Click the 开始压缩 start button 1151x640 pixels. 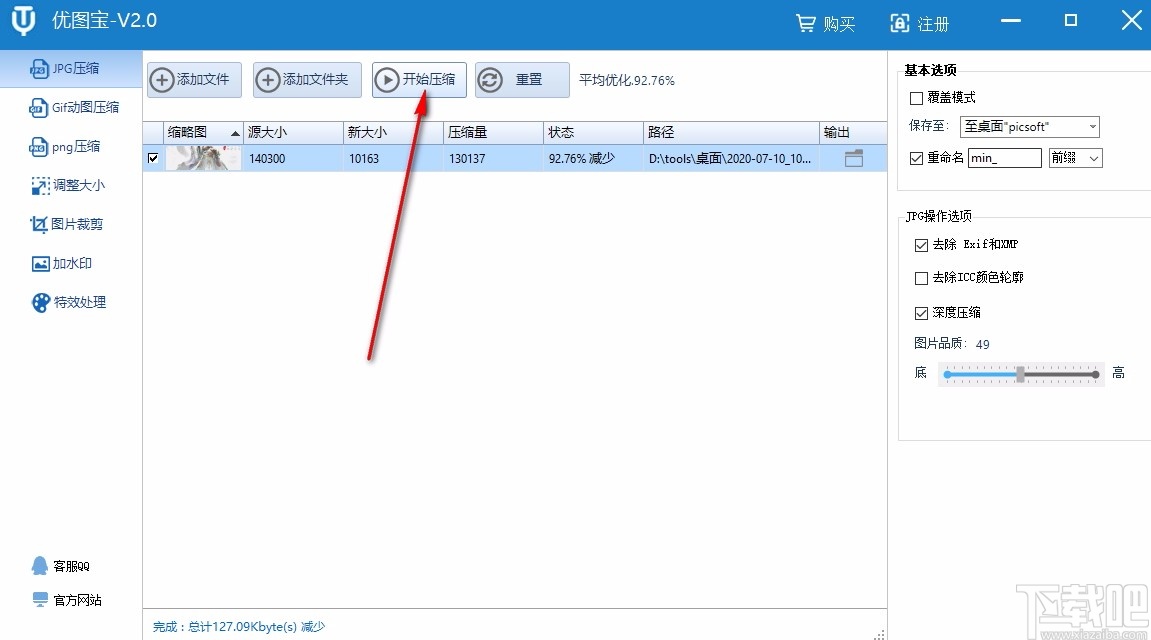[418, 80]
